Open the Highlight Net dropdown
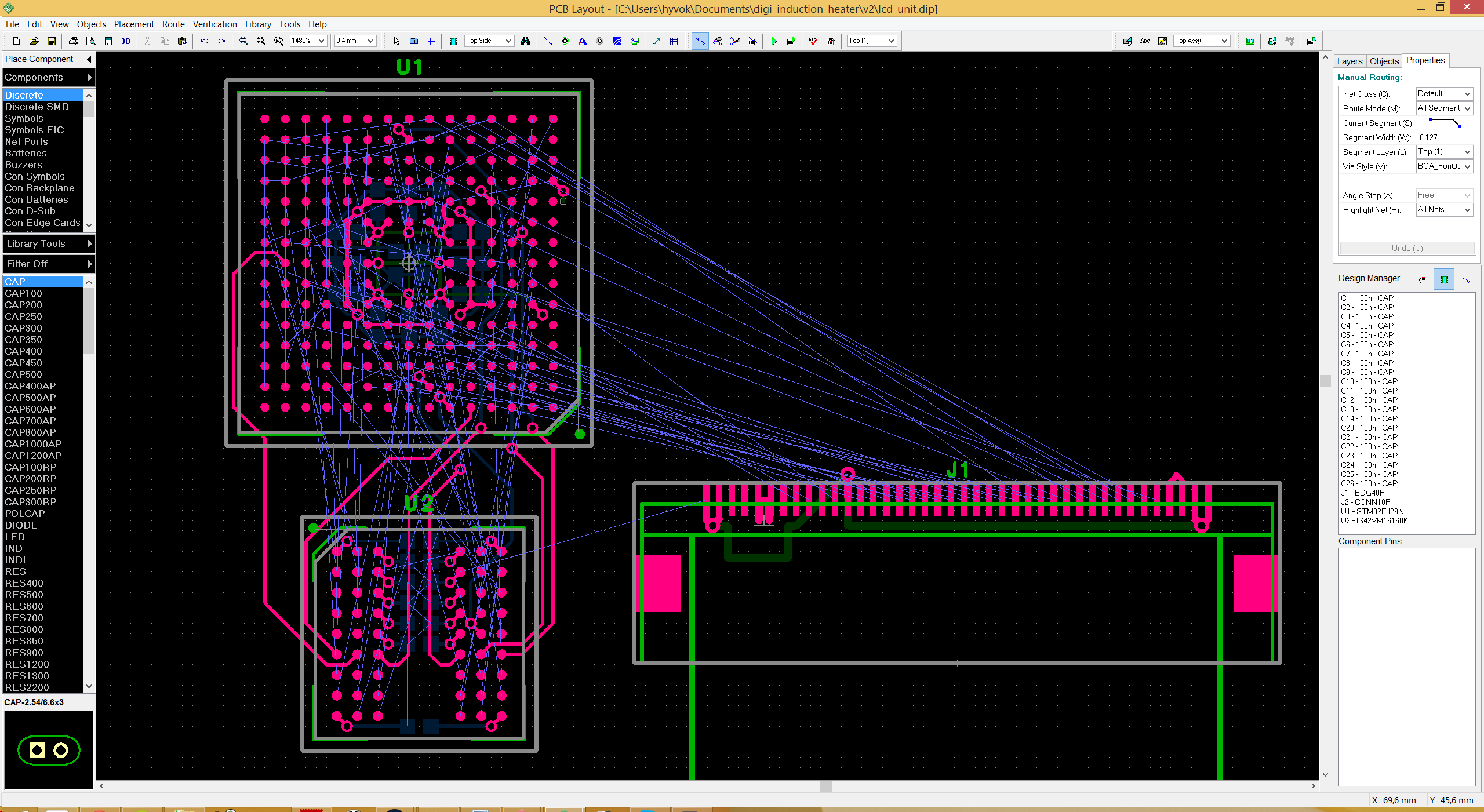The image size is (1484, 812). point(1444,210)
